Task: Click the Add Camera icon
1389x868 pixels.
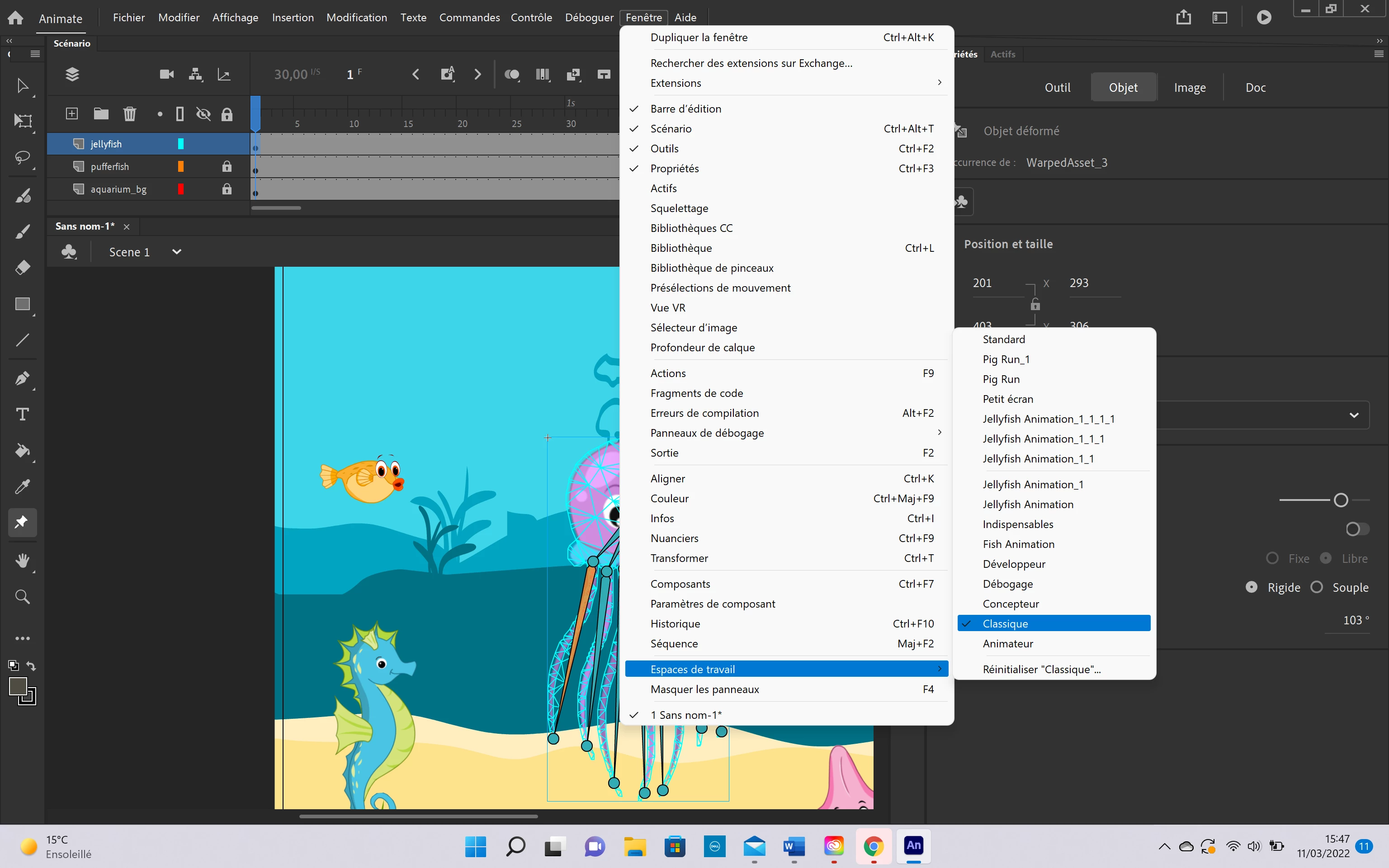Action: point(166,75)
